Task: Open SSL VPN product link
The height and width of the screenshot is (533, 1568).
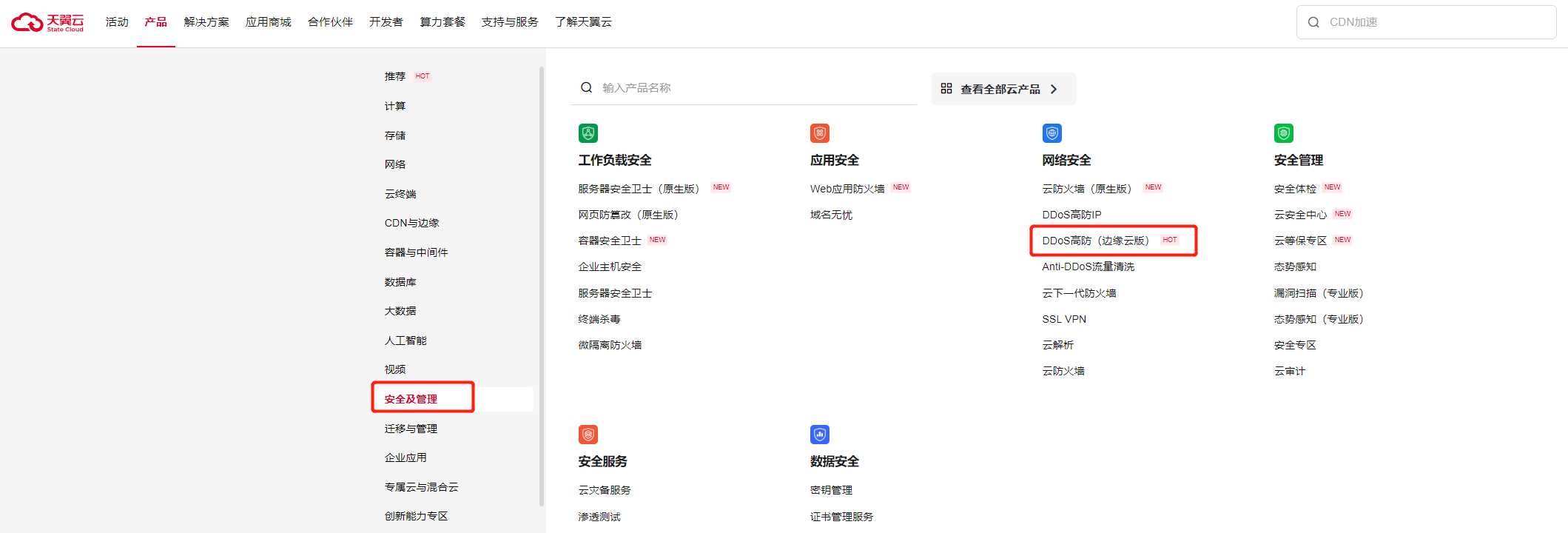Action: [1064, 319]
